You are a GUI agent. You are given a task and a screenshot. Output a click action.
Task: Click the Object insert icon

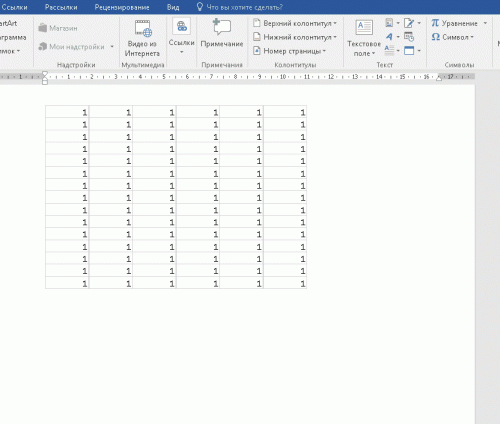(409, 51)
